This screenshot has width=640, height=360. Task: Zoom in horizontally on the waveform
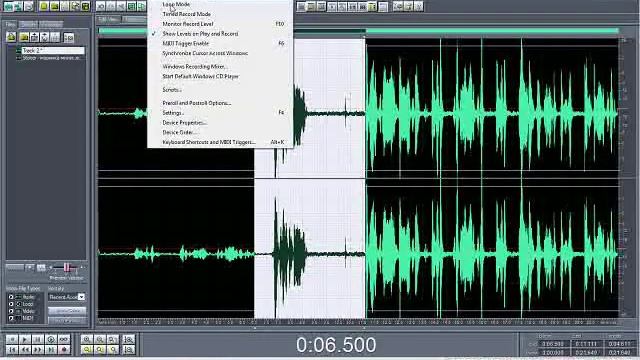(x=87, y=339)
